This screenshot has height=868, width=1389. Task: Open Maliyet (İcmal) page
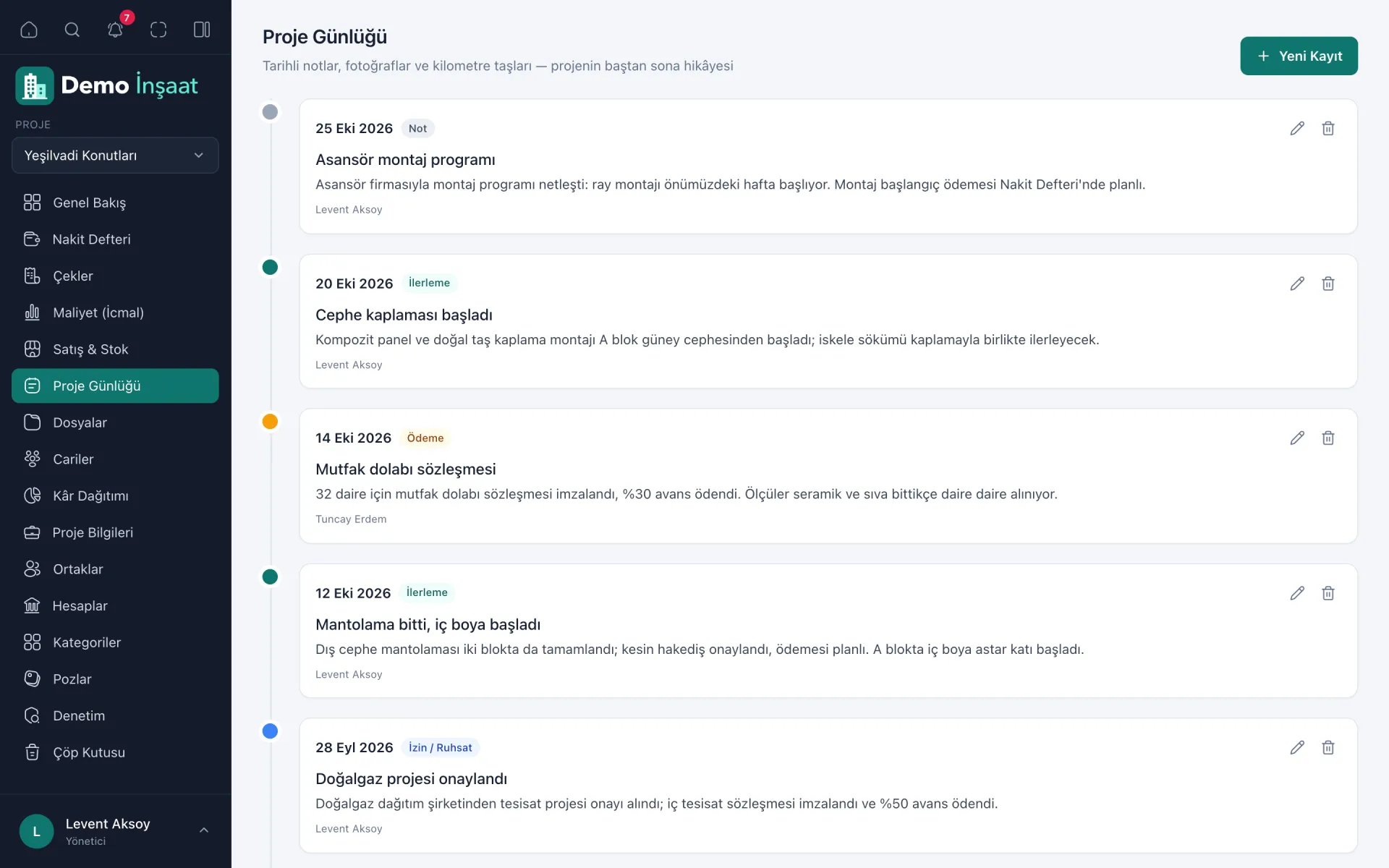point(115,312)
